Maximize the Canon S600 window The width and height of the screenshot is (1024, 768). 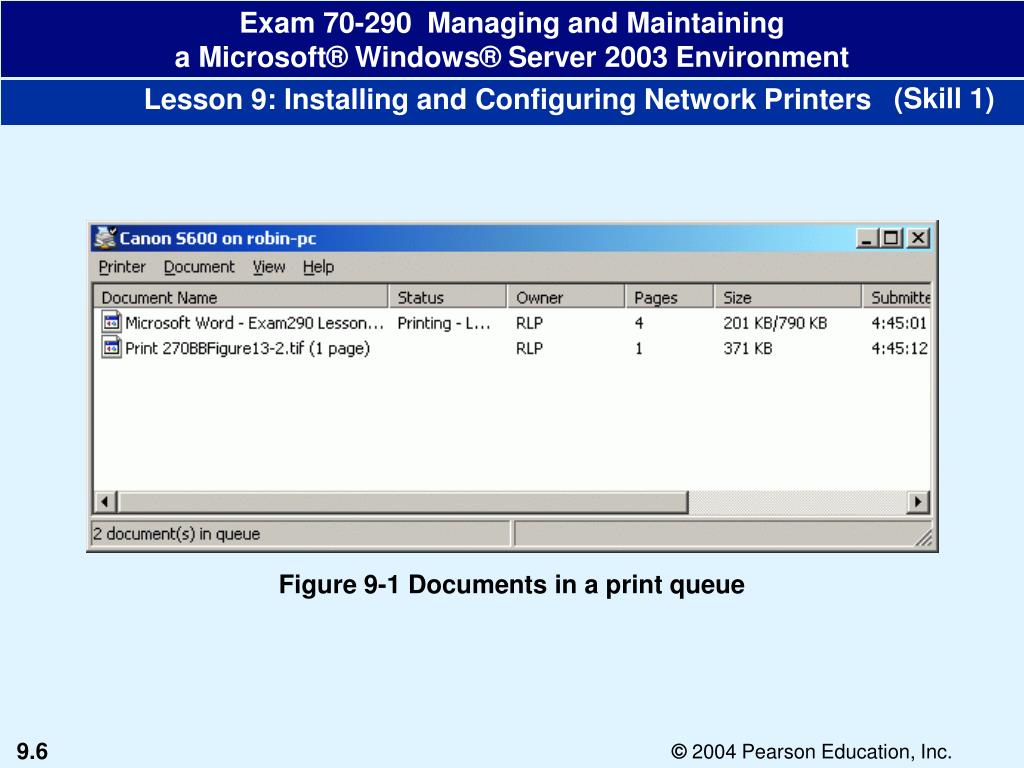[x=891, y=238]
